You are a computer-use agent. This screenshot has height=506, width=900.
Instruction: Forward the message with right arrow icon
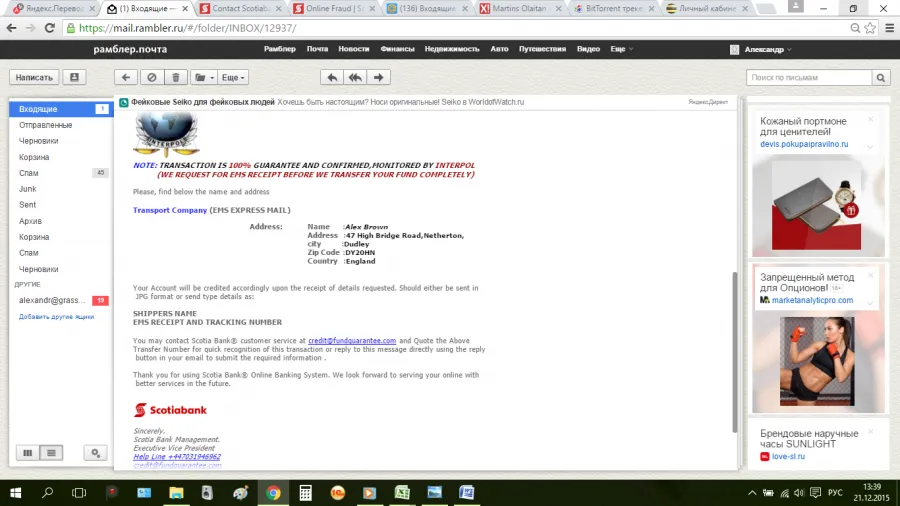(x=379, y=77)
